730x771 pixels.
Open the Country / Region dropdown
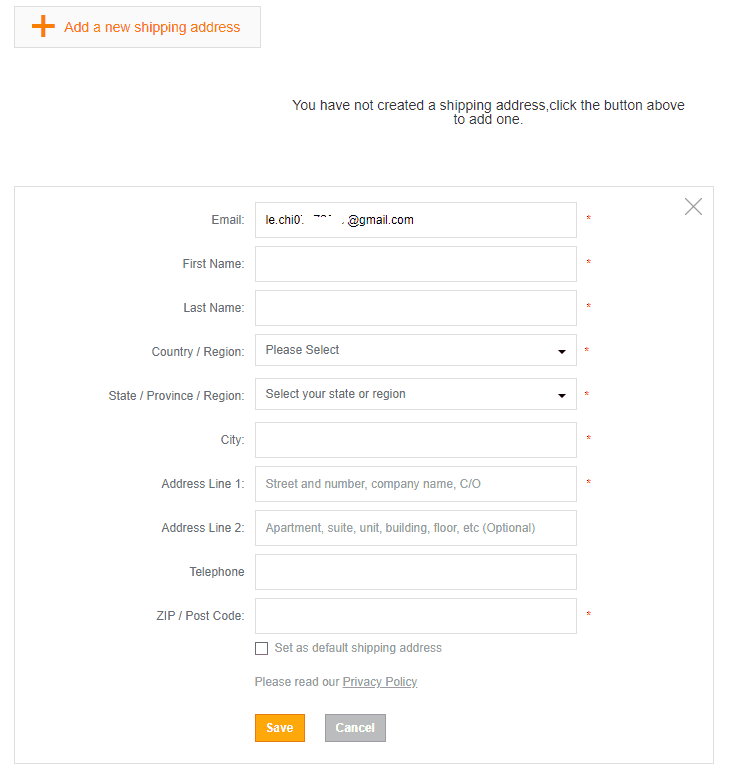[415, 350]
